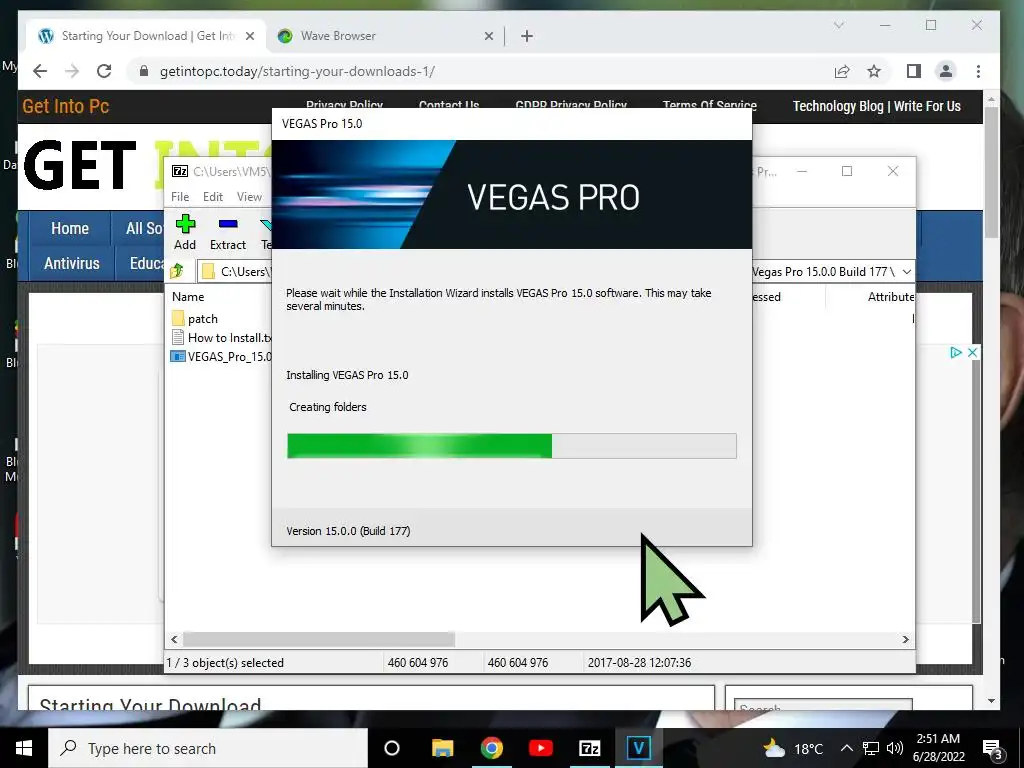Go forward in Chrome
This screenshot has height=768, width=1024.
(x=72, y=71)
